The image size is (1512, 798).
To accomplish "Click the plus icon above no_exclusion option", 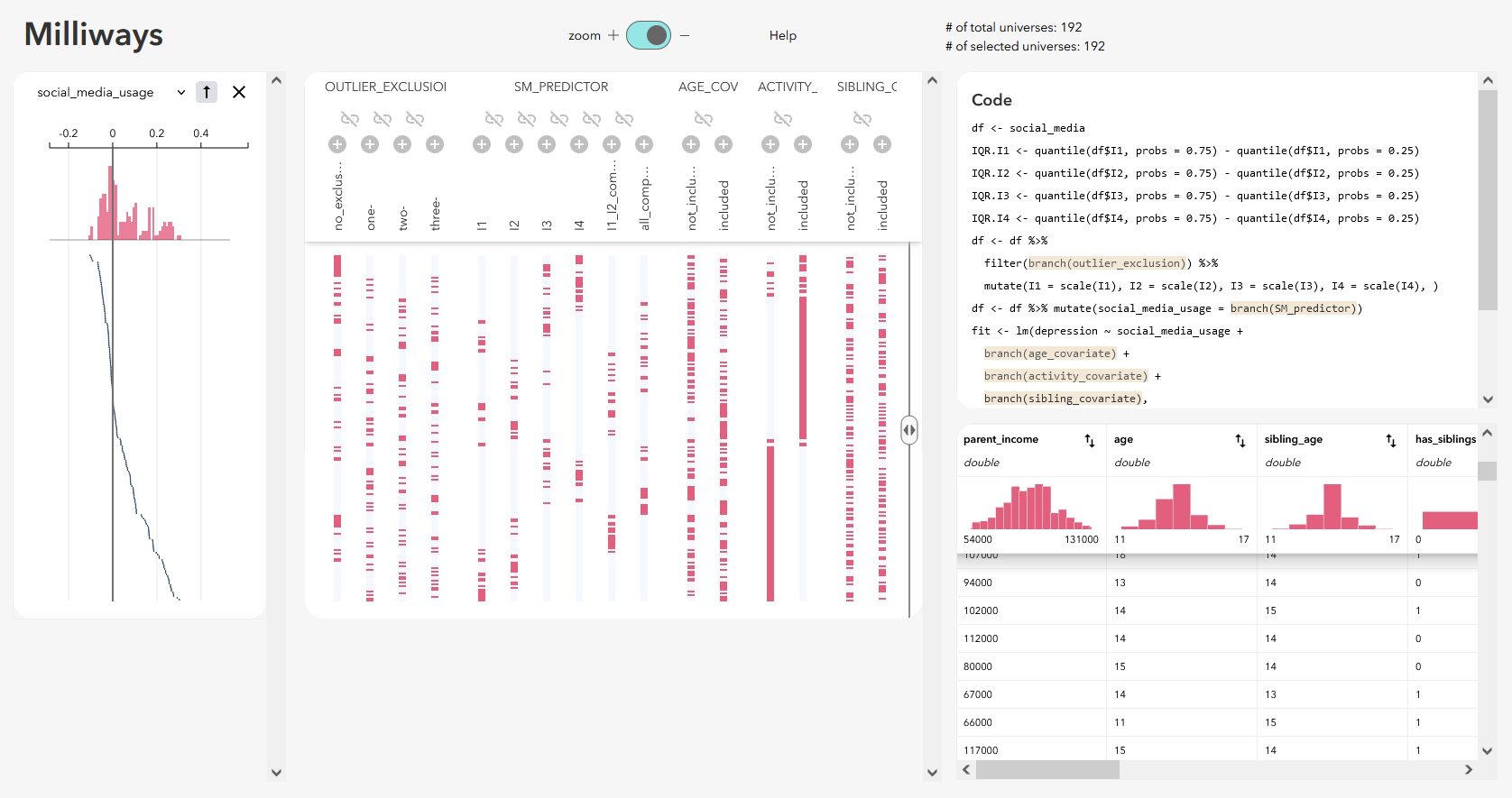I will [337, 144].
